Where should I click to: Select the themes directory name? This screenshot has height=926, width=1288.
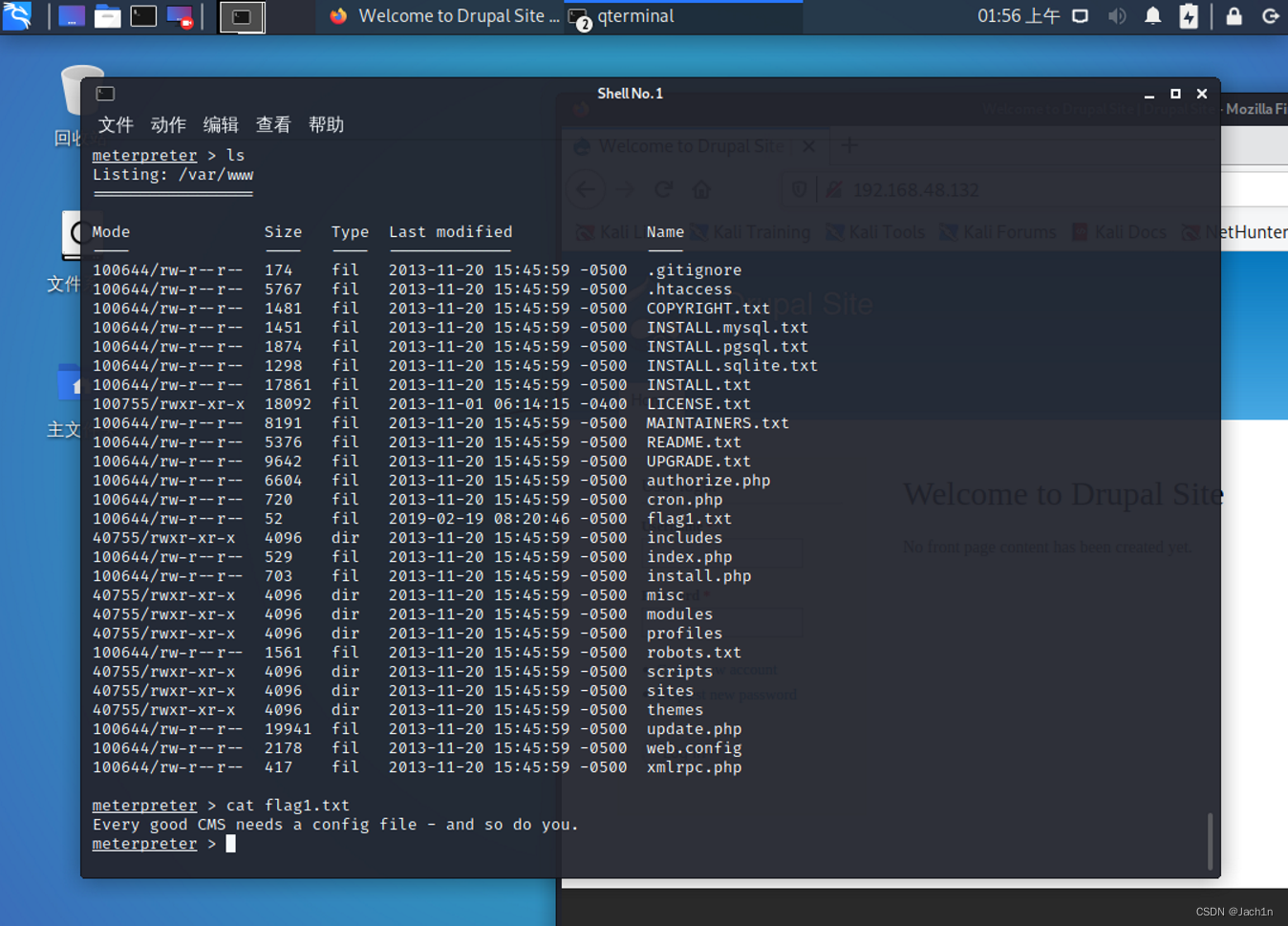point(675,710)
